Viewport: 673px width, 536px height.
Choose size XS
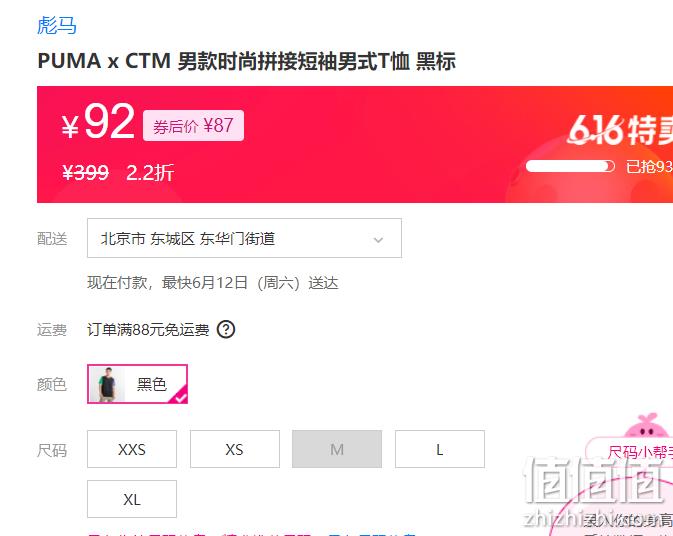point(235,449)
